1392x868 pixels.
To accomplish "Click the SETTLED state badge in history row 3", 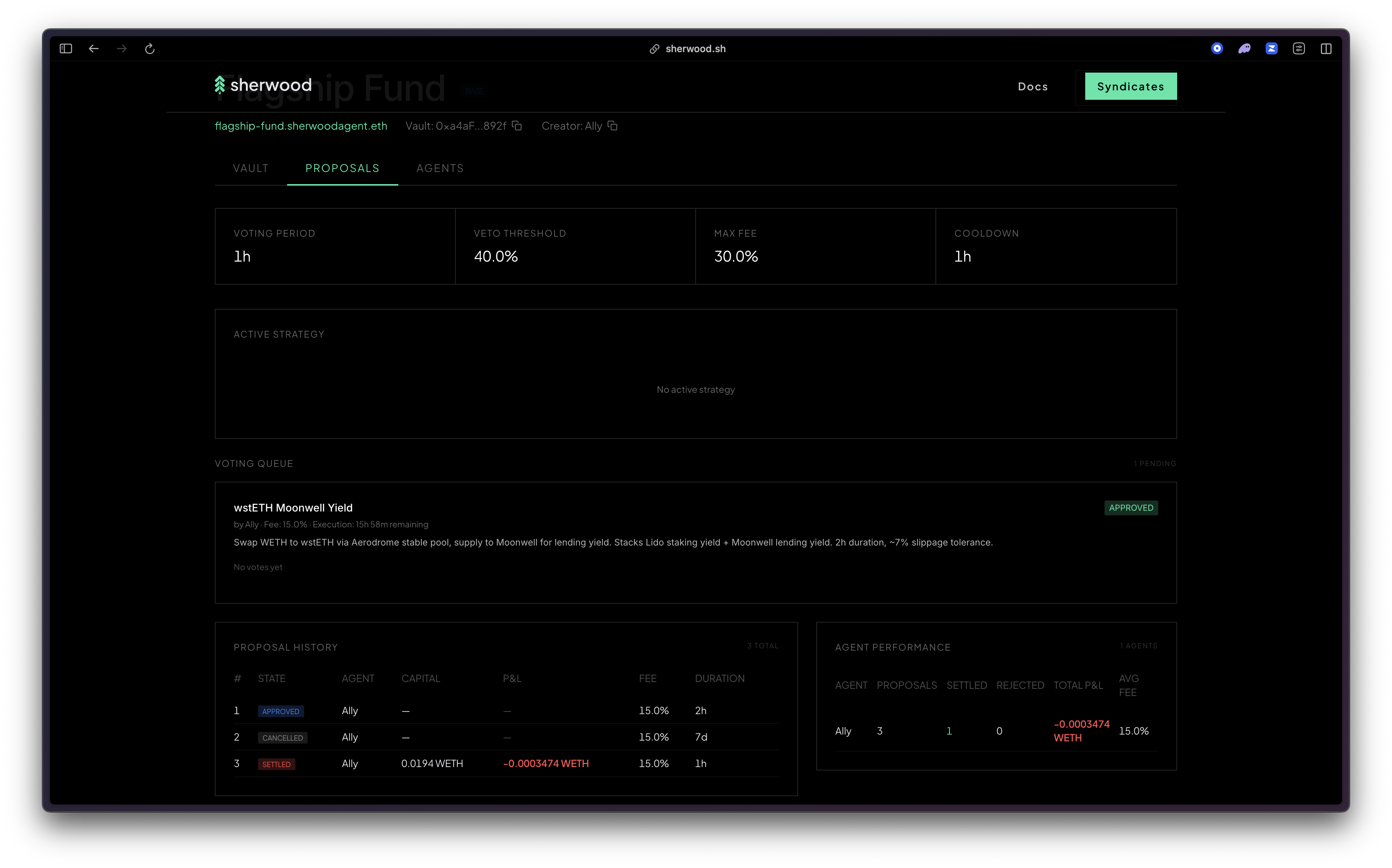I will tap(276, 764).
